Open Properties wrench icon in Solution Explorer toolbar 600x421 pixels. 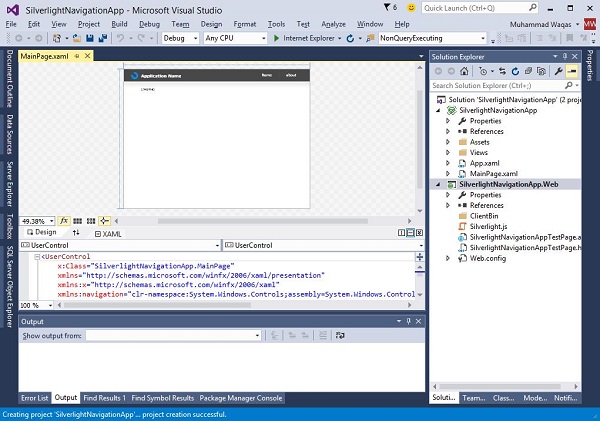pos(558,72)
